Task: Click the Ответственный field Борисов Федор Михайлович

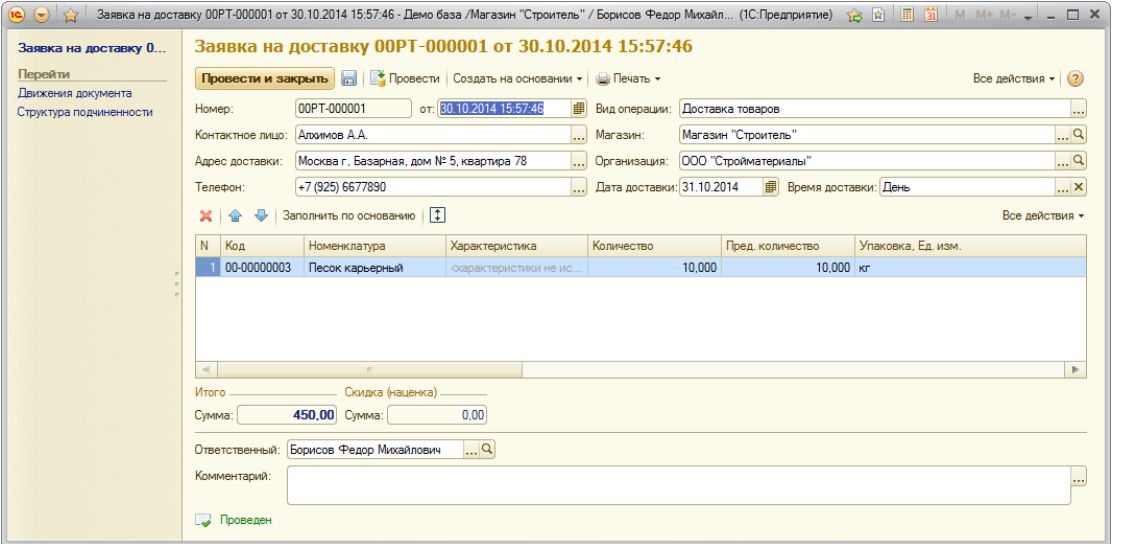Action: pyautogui.click(x=375, y=450)
